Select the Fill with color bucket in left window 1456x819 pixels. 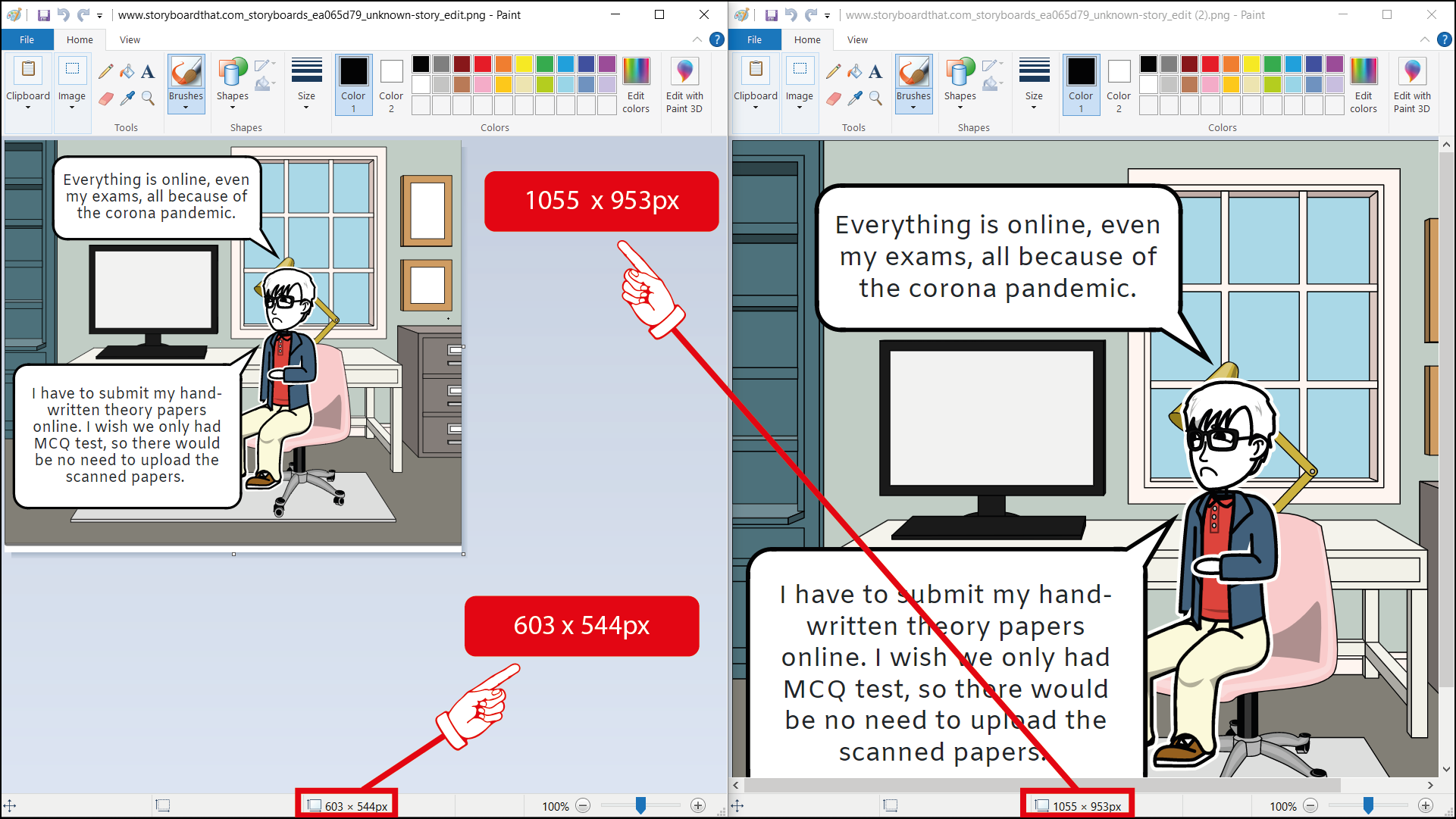[x=127, y=71]
